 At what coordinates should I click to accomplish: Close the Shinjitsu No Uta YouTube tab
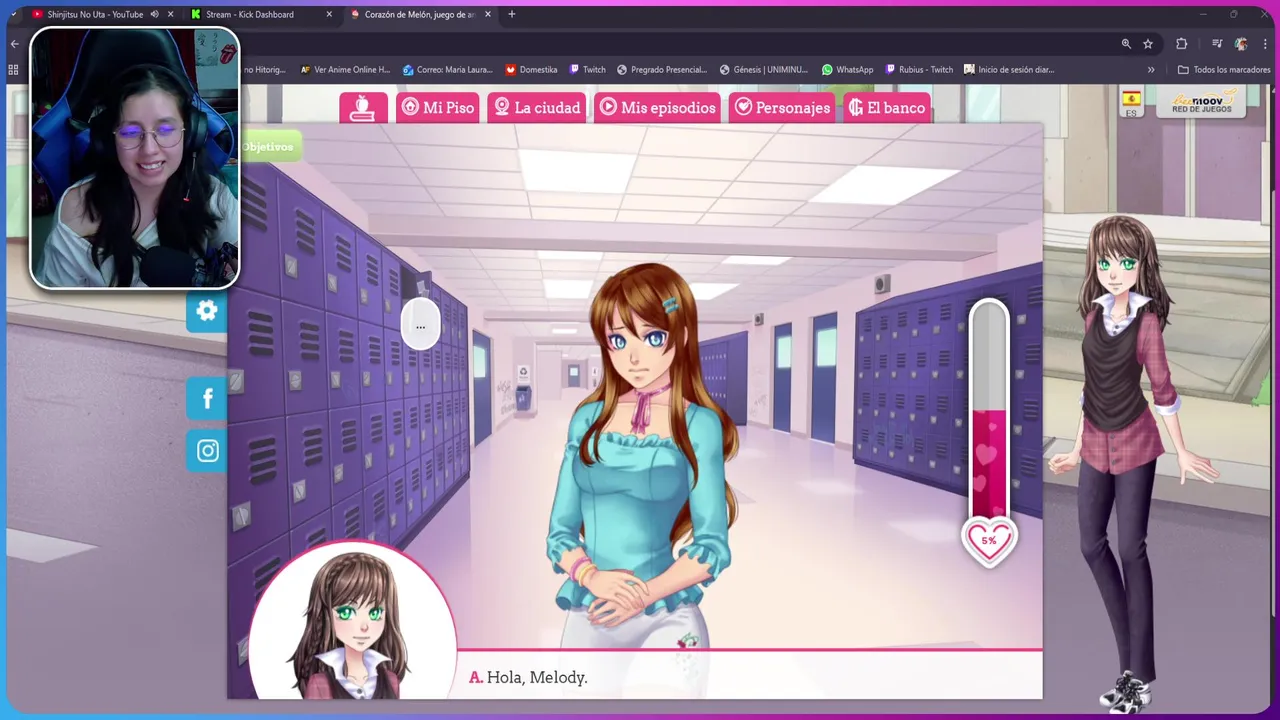pyautogui.click(x=171, y=14)
